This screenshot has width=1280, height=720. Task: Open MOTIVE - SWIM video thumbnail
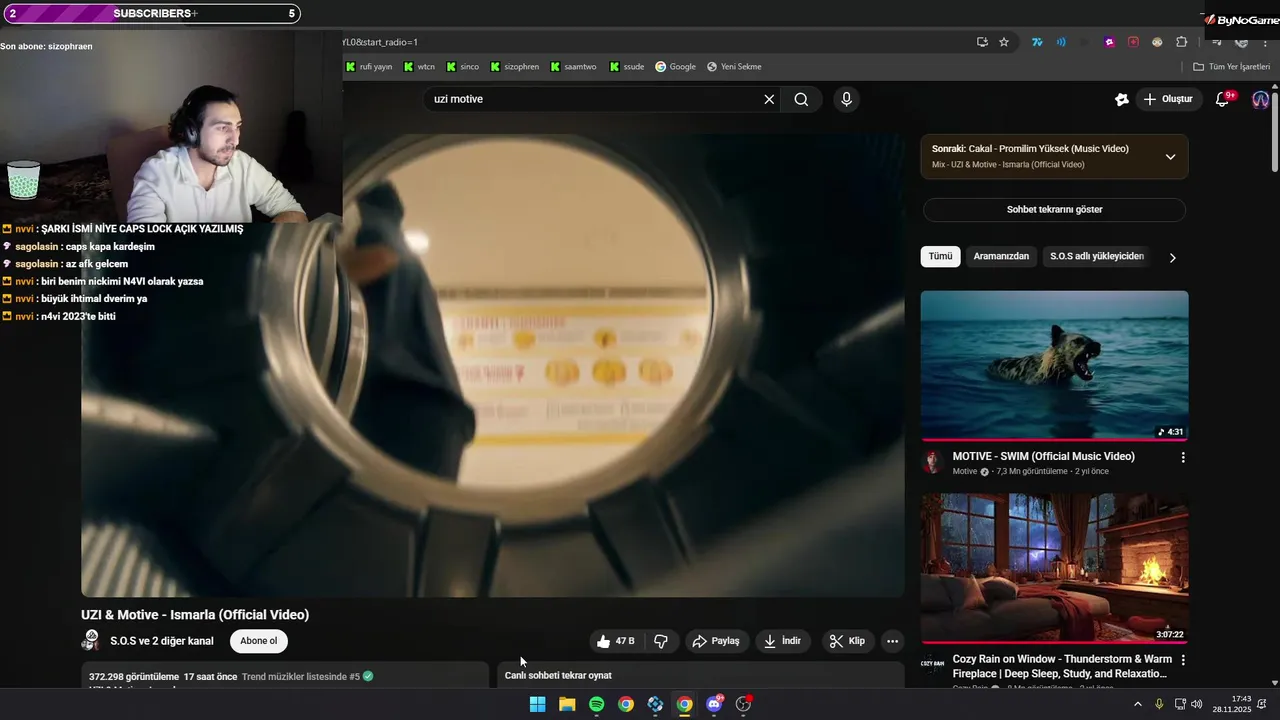point(1054,365)
